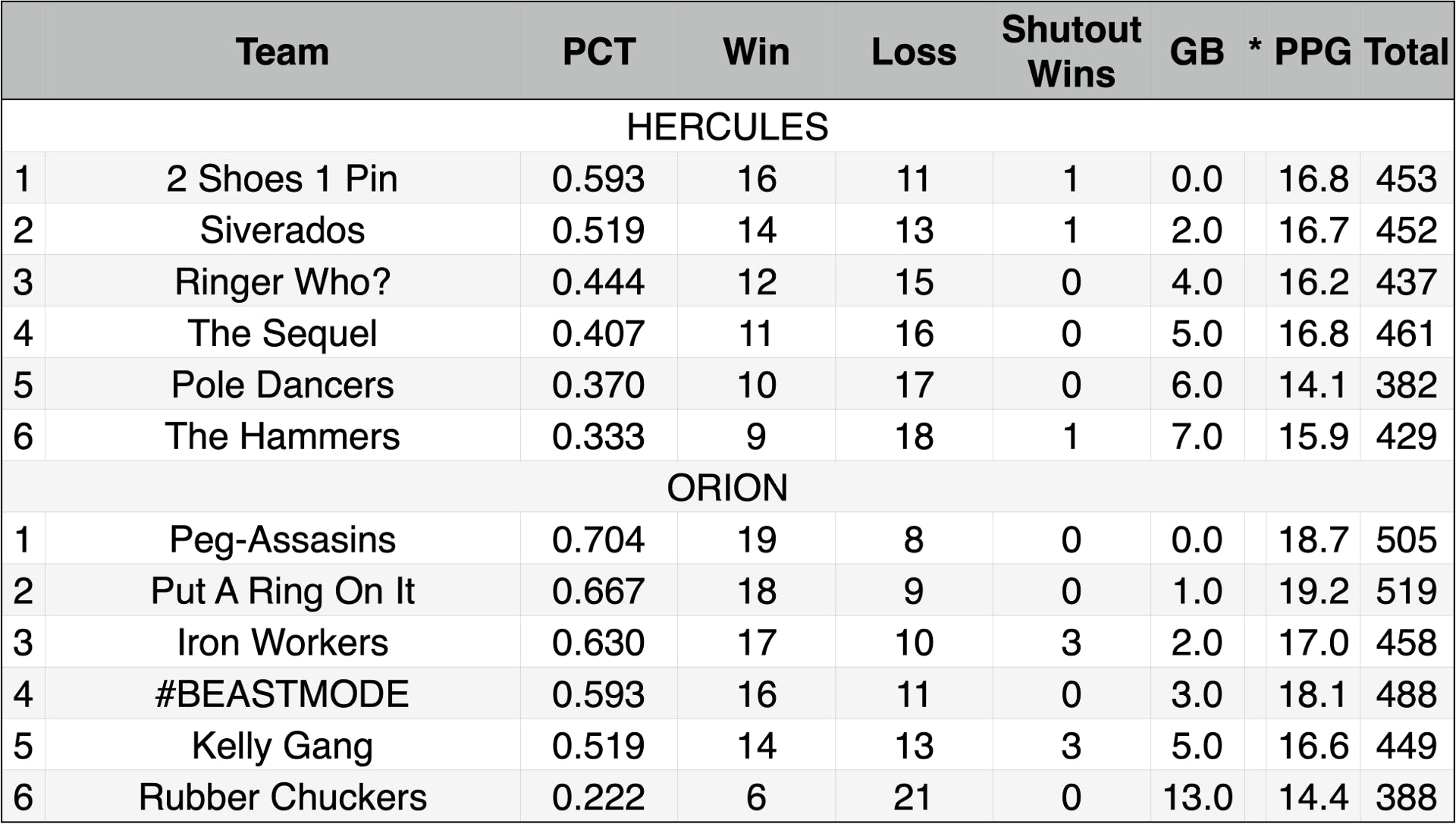Click the PCT column header
1456x824 pixels.
598,52
